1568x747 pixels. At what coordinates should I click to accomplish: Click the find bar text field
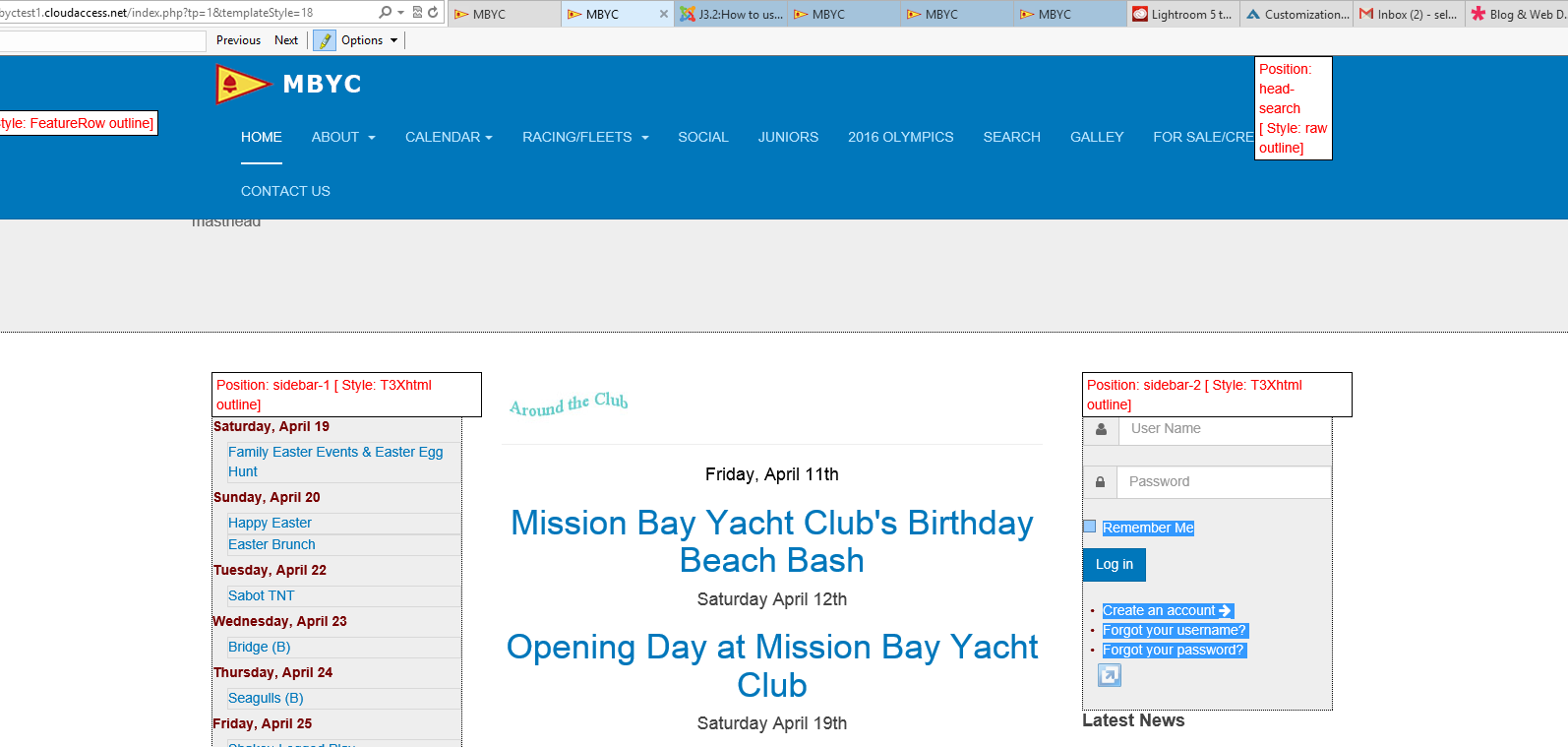pyautogui.click(x=102, y=40)
